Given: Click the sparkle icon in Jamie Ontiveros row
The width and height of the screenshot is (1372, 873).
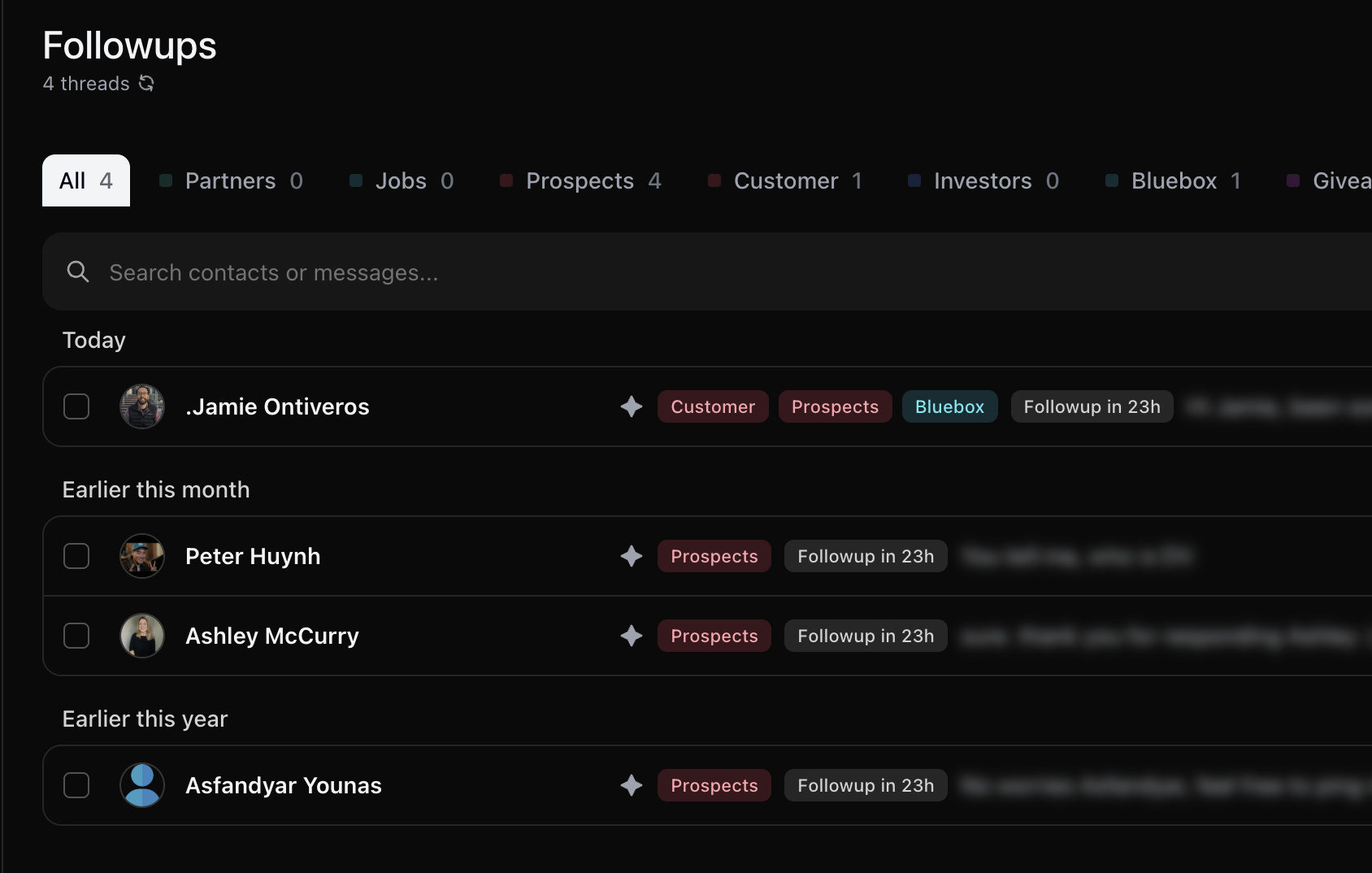Looking at the screenshot, I should click(632, 406).
